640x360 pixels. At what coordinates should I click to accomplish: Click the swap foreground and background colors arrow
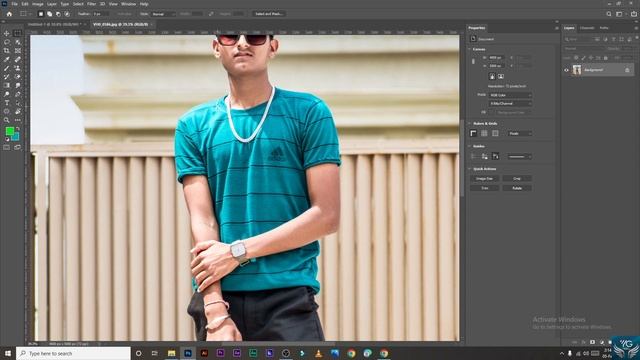pyautogui.click(x=18, y=129)
